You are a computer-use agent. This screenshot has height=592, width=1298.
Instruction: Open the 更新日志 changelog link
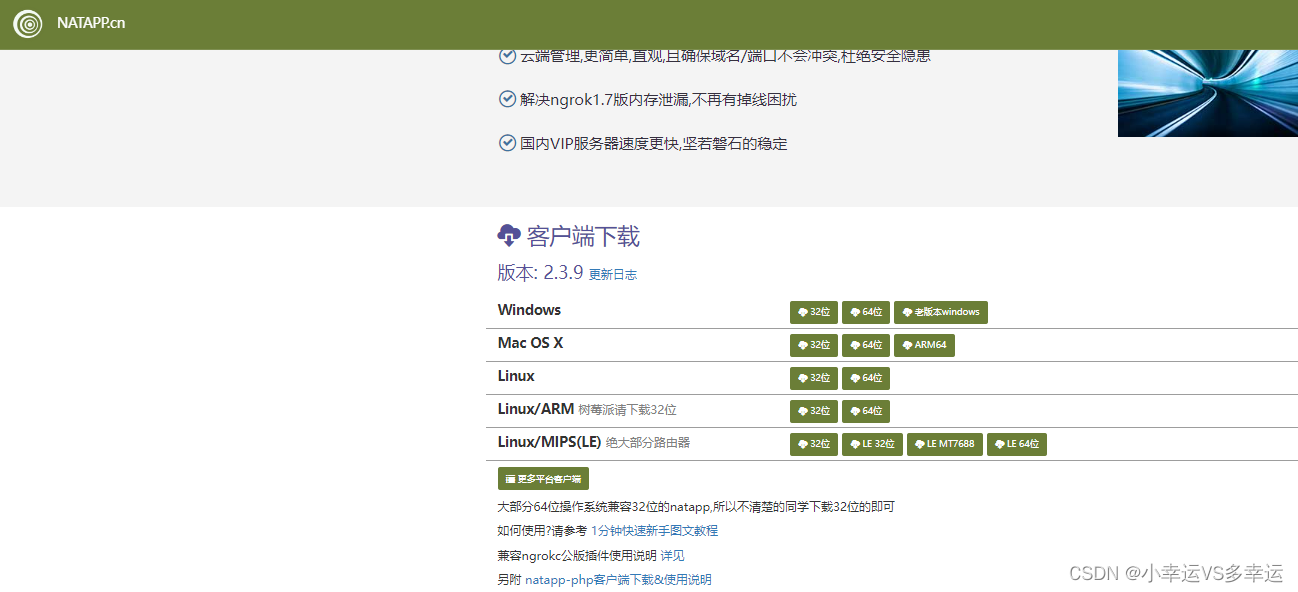pyautogui.click(x=613, y=274)
